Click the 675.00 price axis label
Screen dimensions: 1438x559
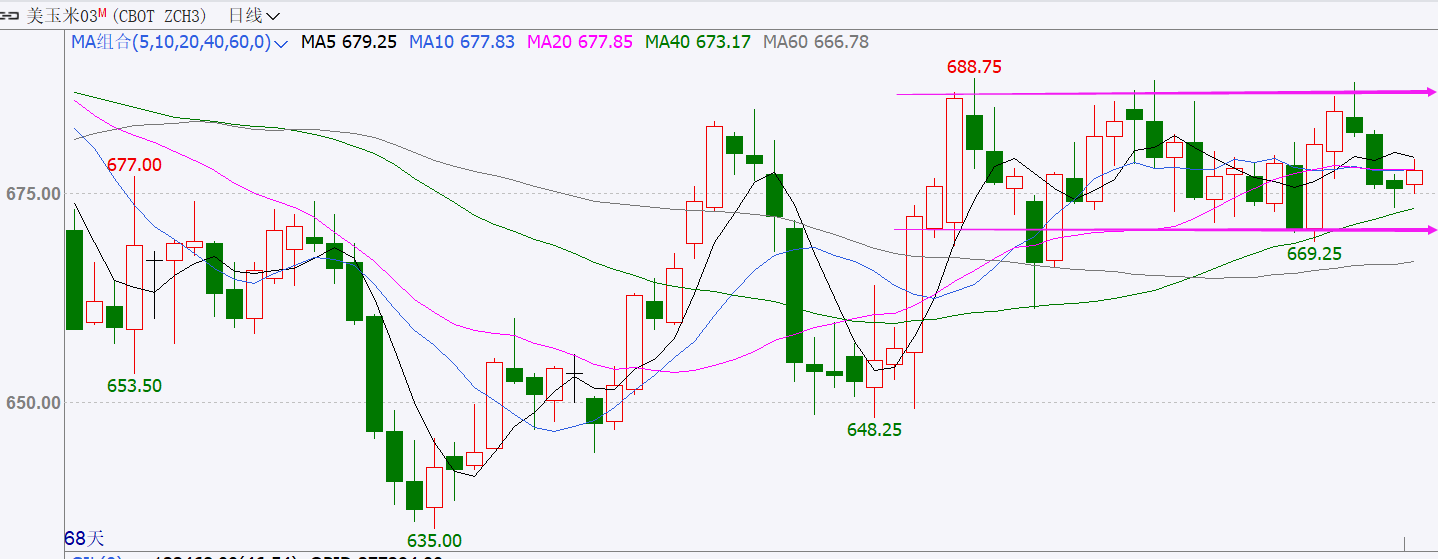[32, 193]
